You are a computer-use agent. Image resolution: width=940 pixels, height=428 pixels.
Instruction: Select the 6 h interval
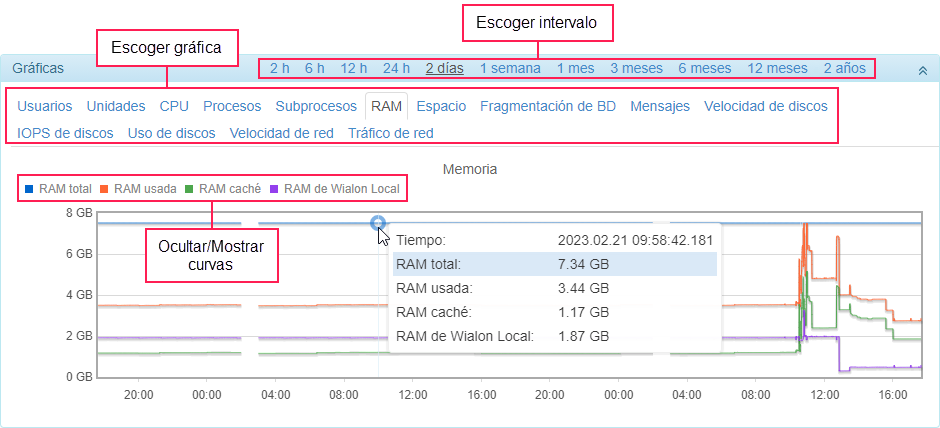[x=315, y=68]
